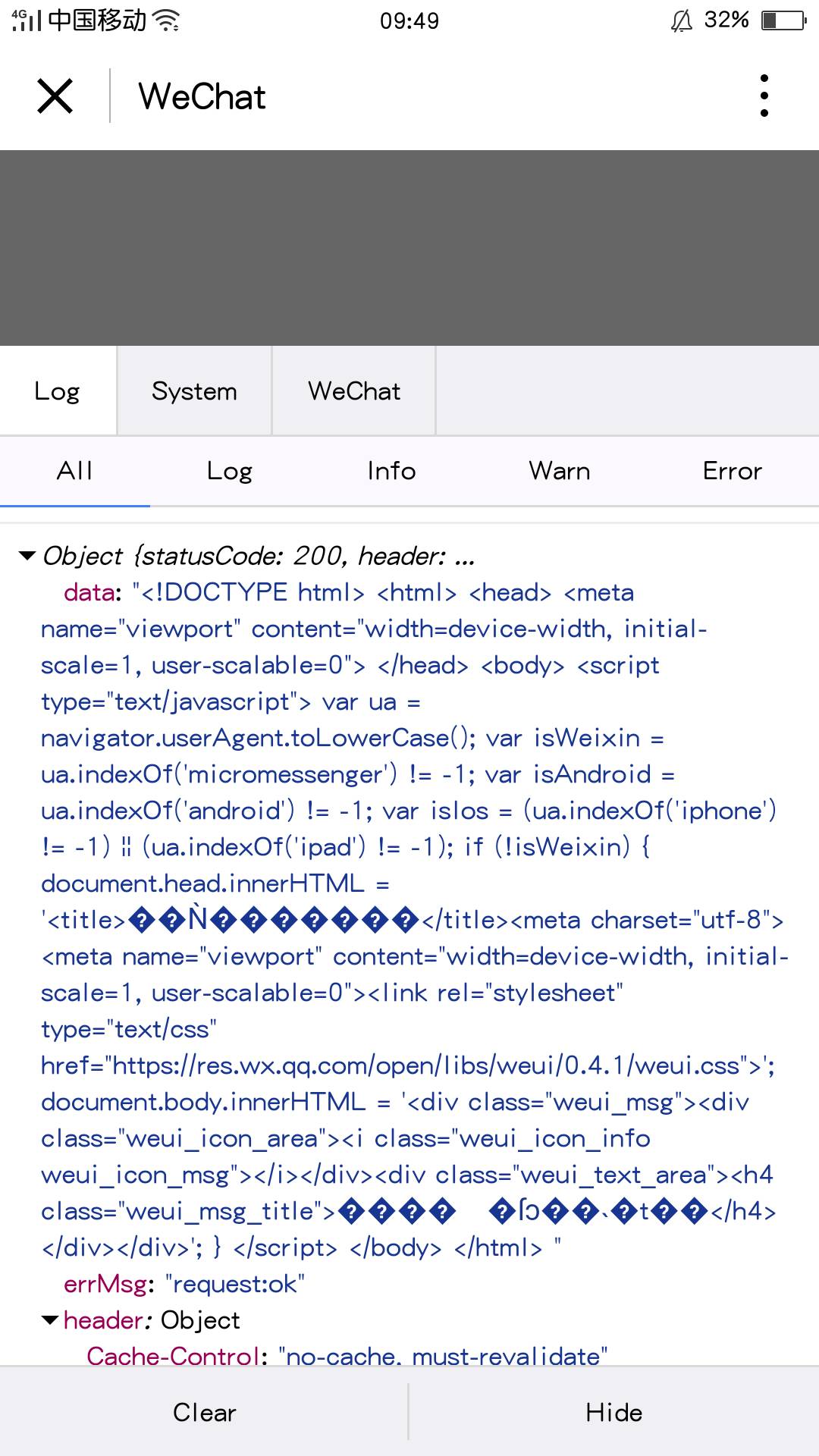Screen dimensions: 819x1456
Task: Clear the console output
Action: [x=204, y=1412]
